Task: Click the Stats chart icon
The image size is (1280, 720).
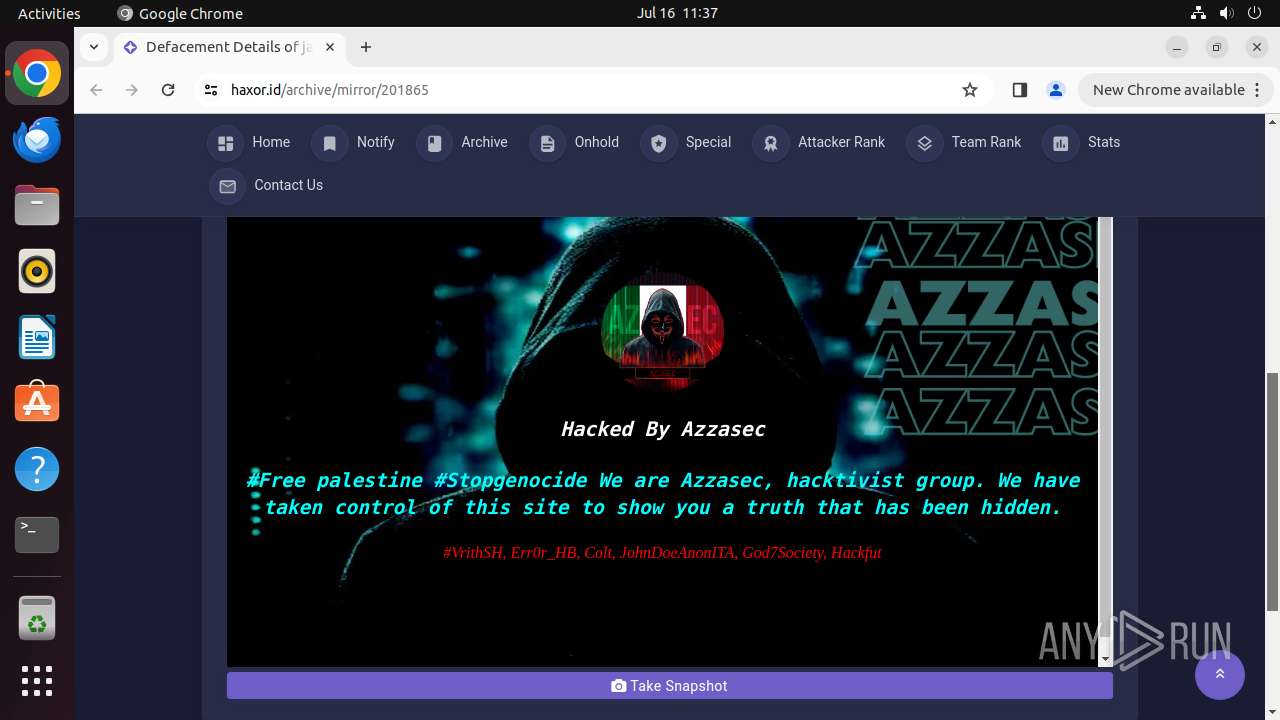Action: [x=1061, y=143]
